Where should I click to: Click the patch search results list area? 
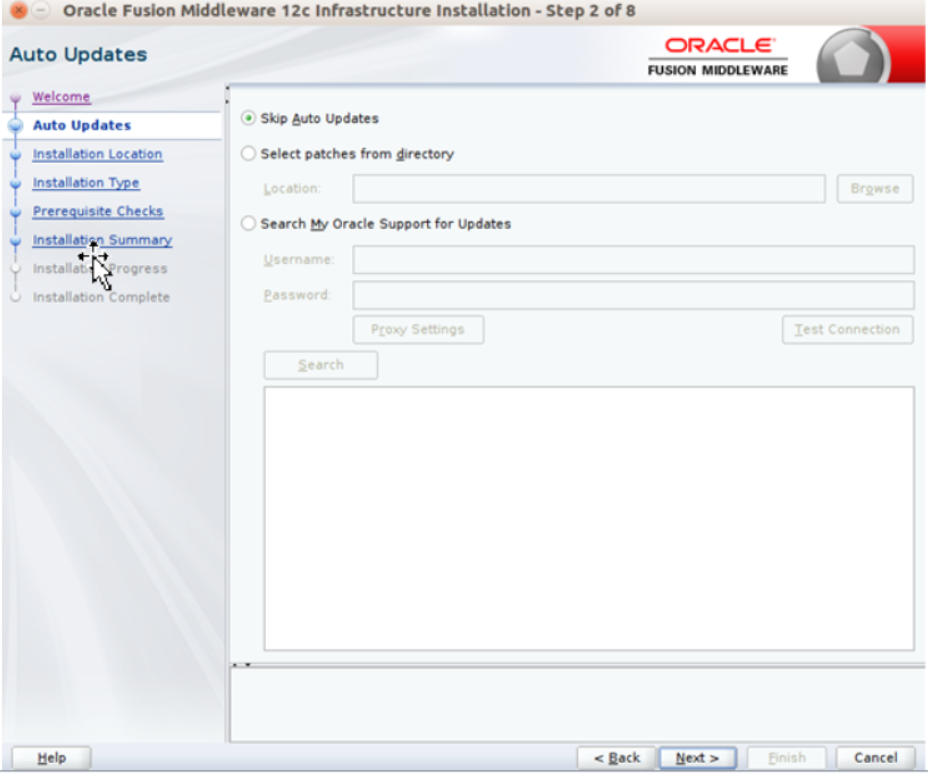(589, 518)
